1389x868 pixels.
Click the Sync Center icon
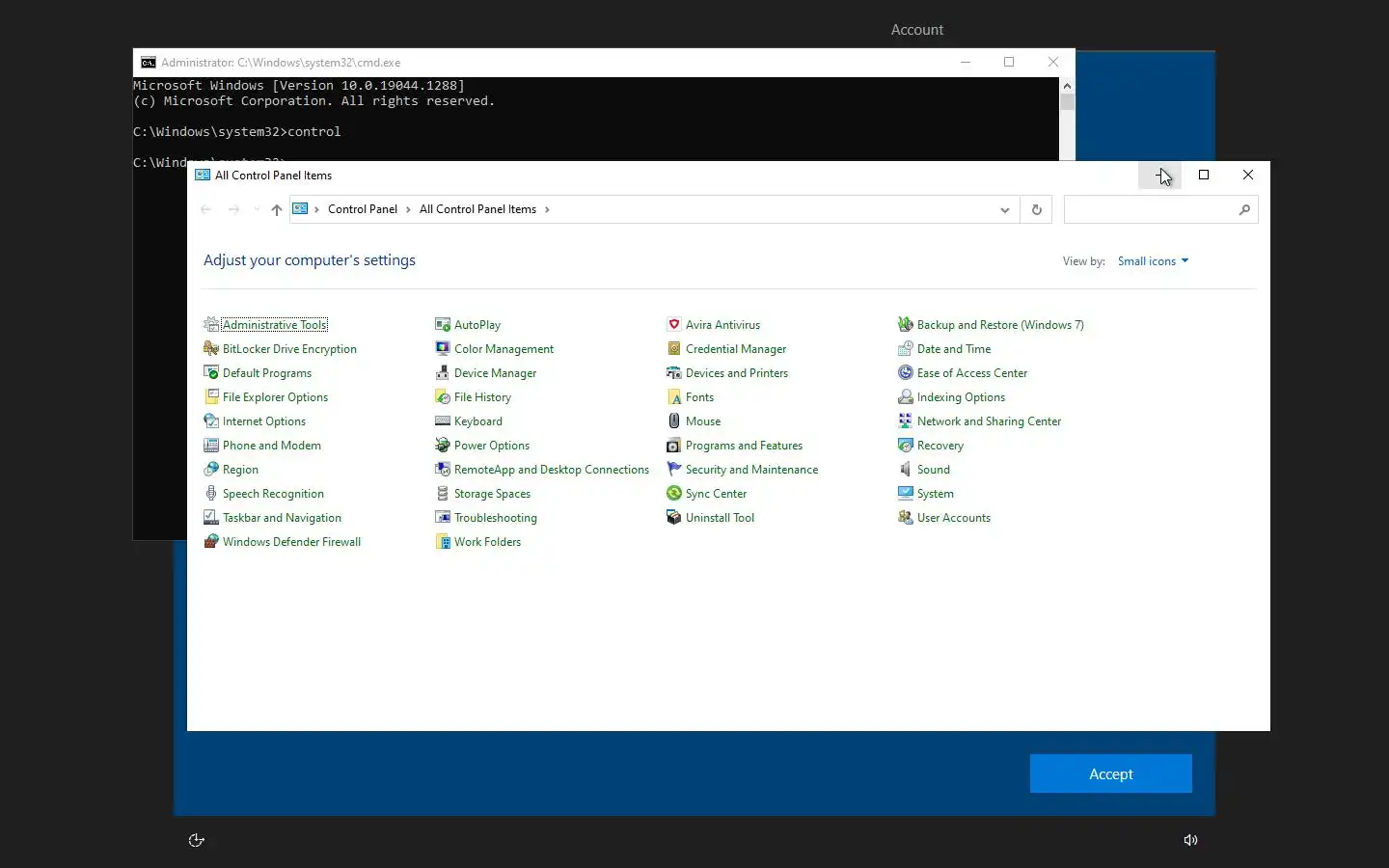[674, 493]
